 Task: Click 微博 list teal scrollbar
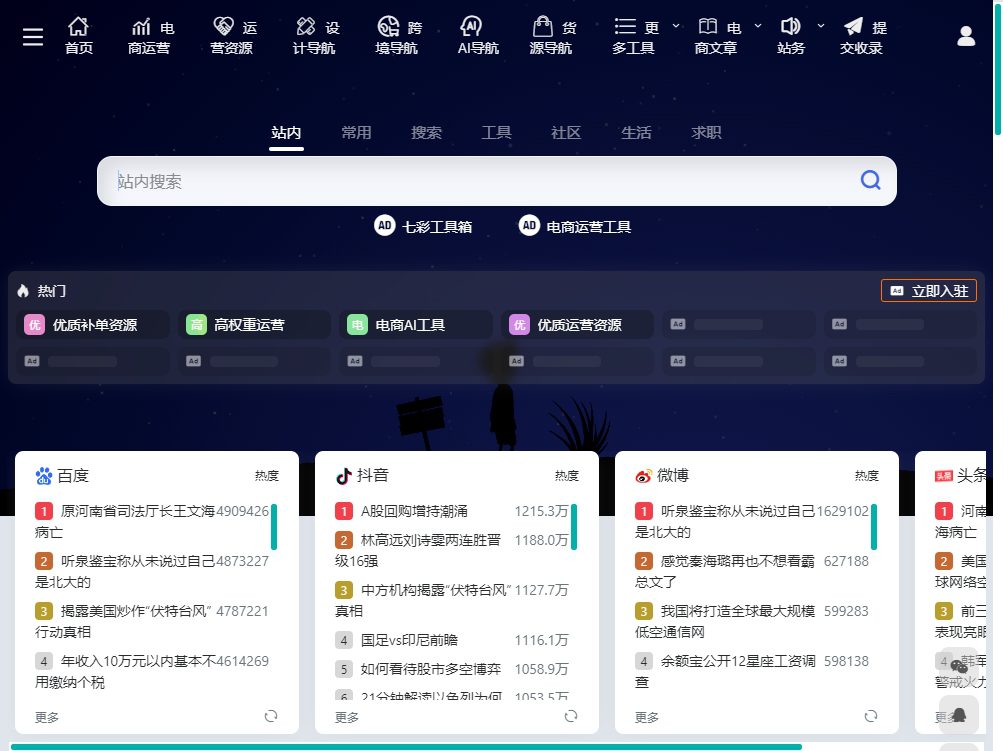coord(874,527)
